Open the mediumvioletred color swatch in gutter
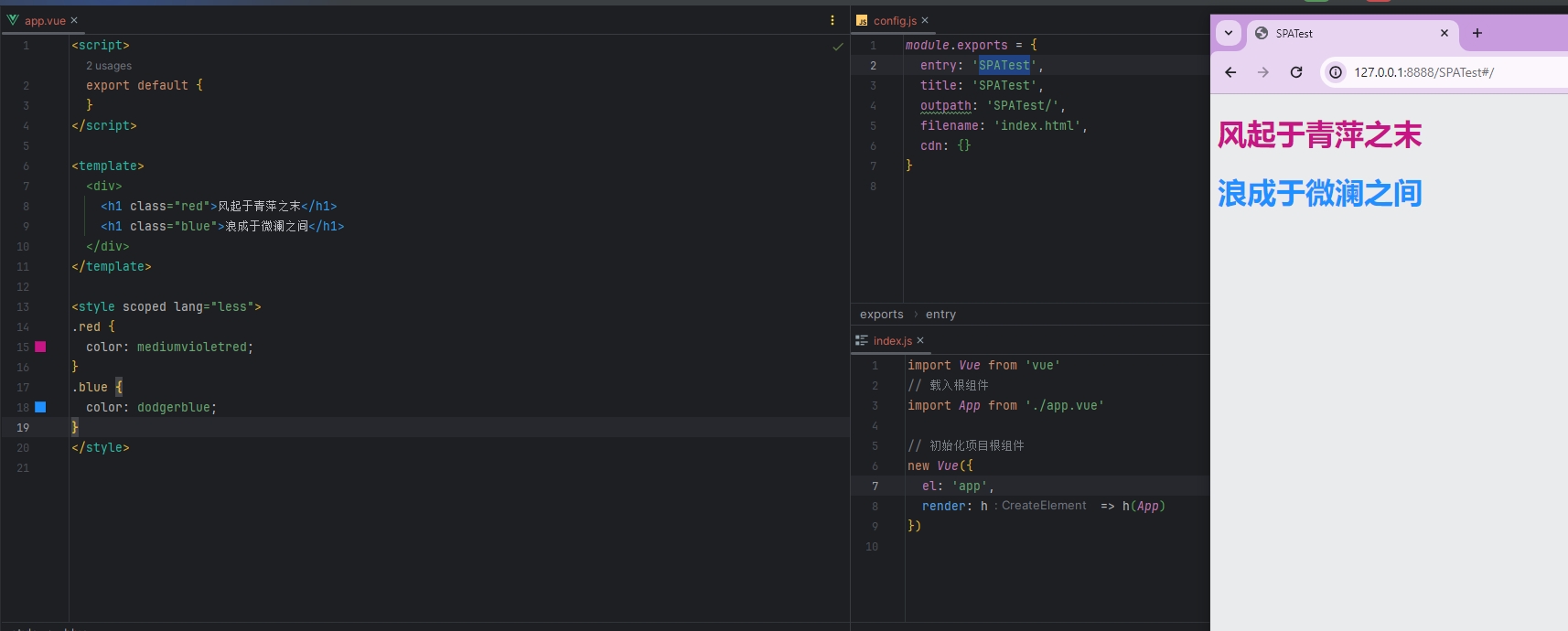Viewport: 1568px width, 631px height. click(x=40, y=347)
